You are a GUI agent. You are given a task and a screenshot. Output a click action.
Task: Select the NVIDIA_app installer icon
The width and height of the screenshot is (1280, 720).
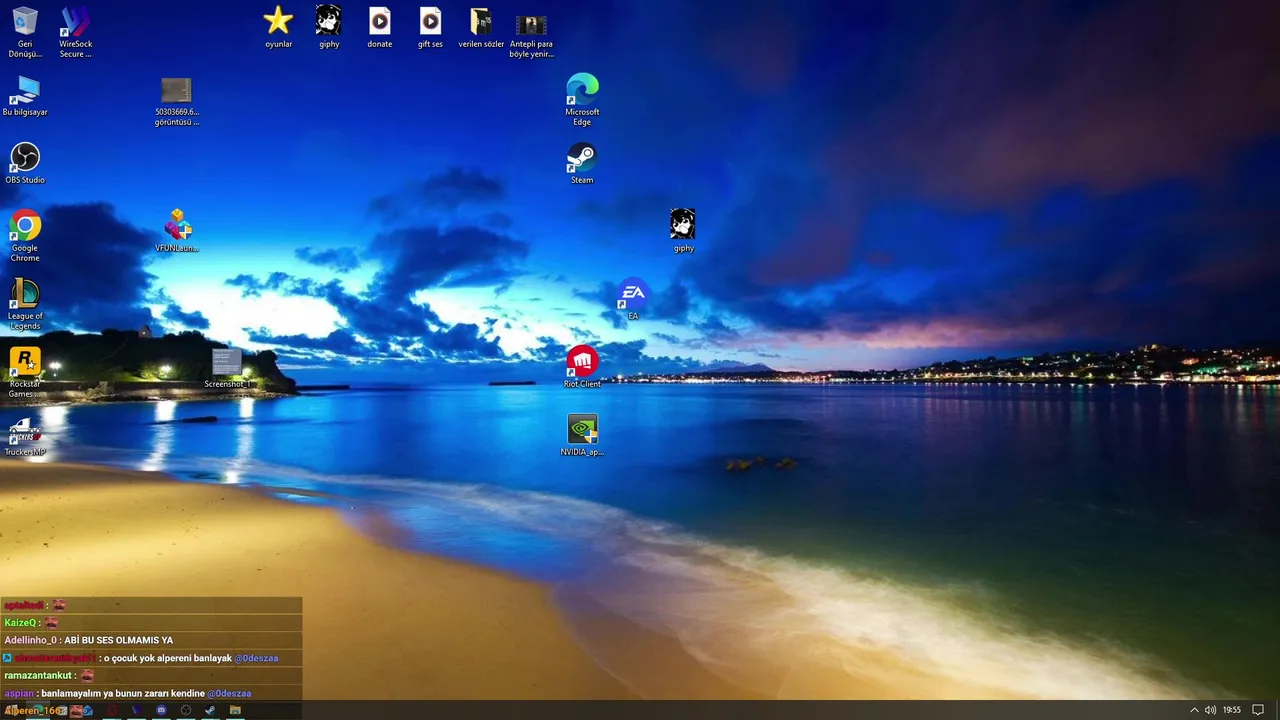582,435
